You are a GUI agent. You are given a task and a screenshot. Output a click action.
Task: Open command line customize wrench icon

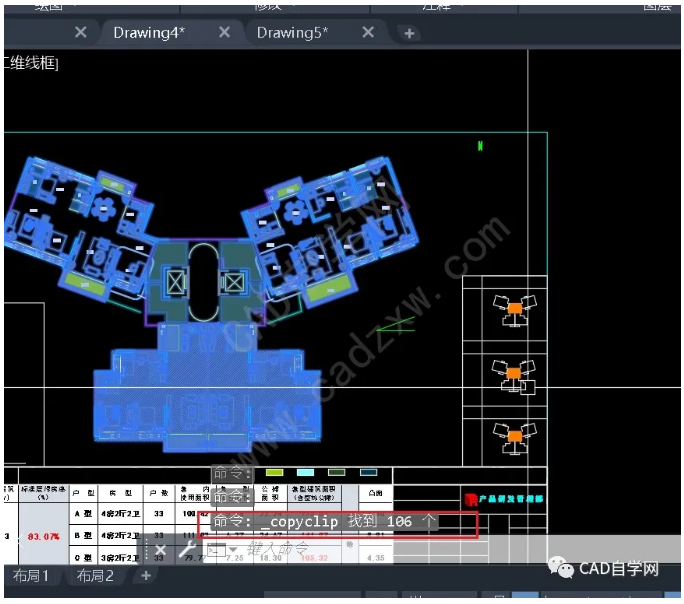tap(187, 549)
